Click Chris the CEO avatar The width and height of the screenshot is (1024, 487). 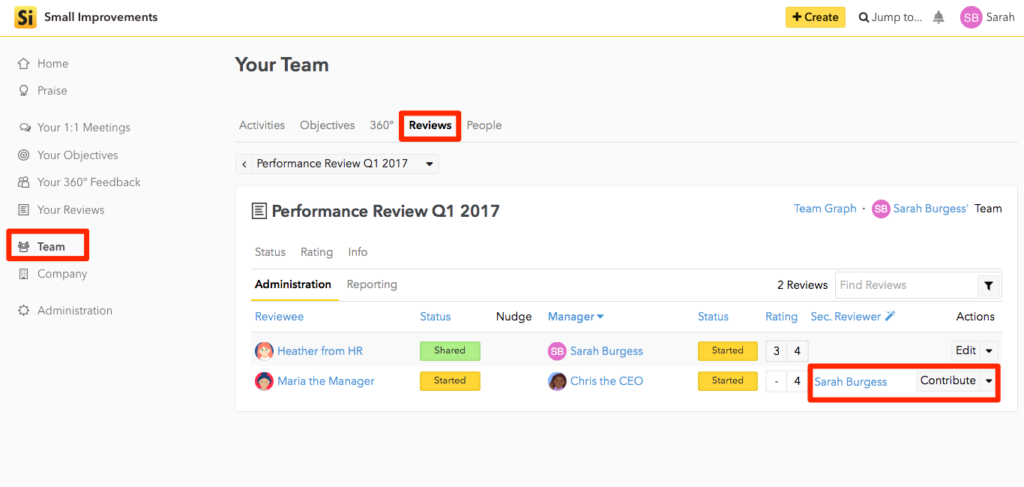[556, 381]
